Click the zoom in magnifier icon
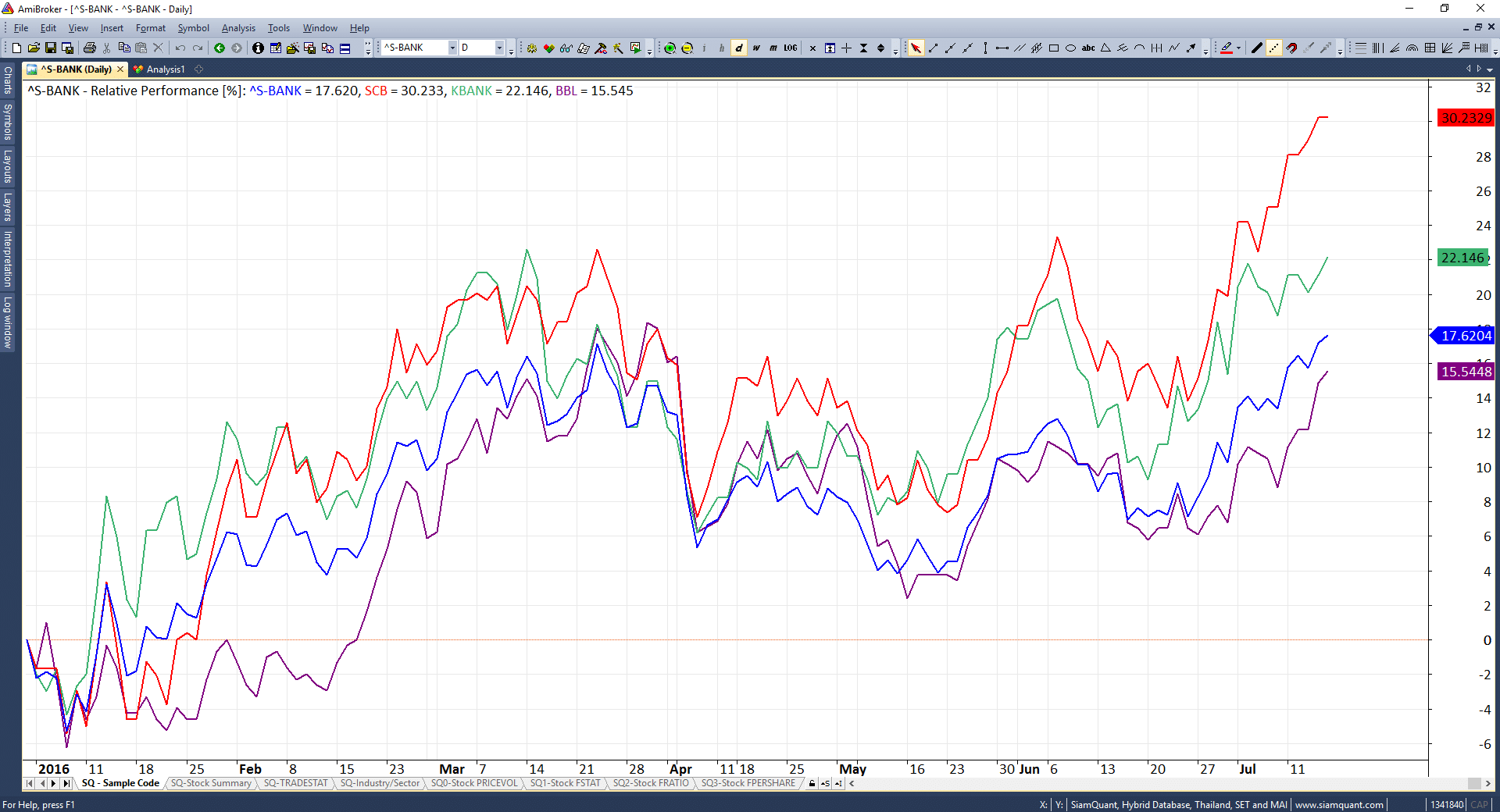This screenshot has height=812, width=1500. click(x=670, y=48)
